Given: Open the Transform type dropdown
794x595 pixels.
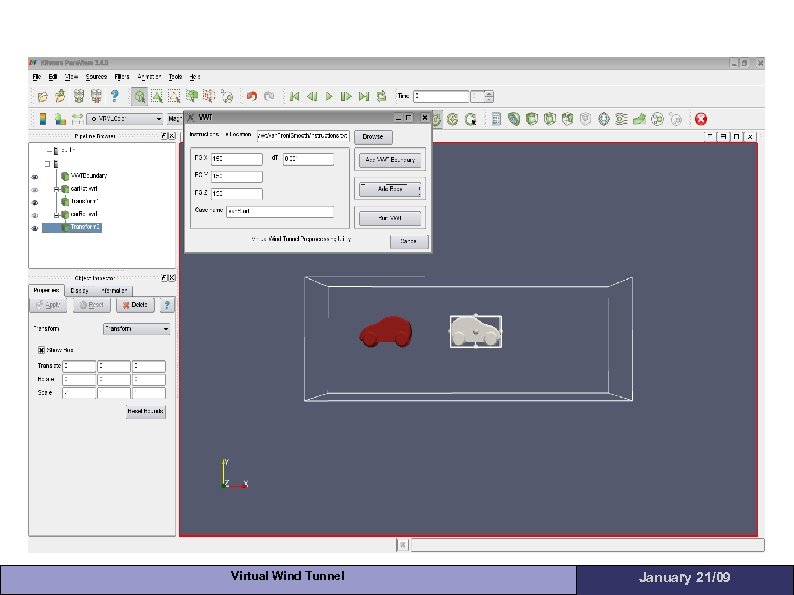Looking at the screenshot, I should (137, 329).
